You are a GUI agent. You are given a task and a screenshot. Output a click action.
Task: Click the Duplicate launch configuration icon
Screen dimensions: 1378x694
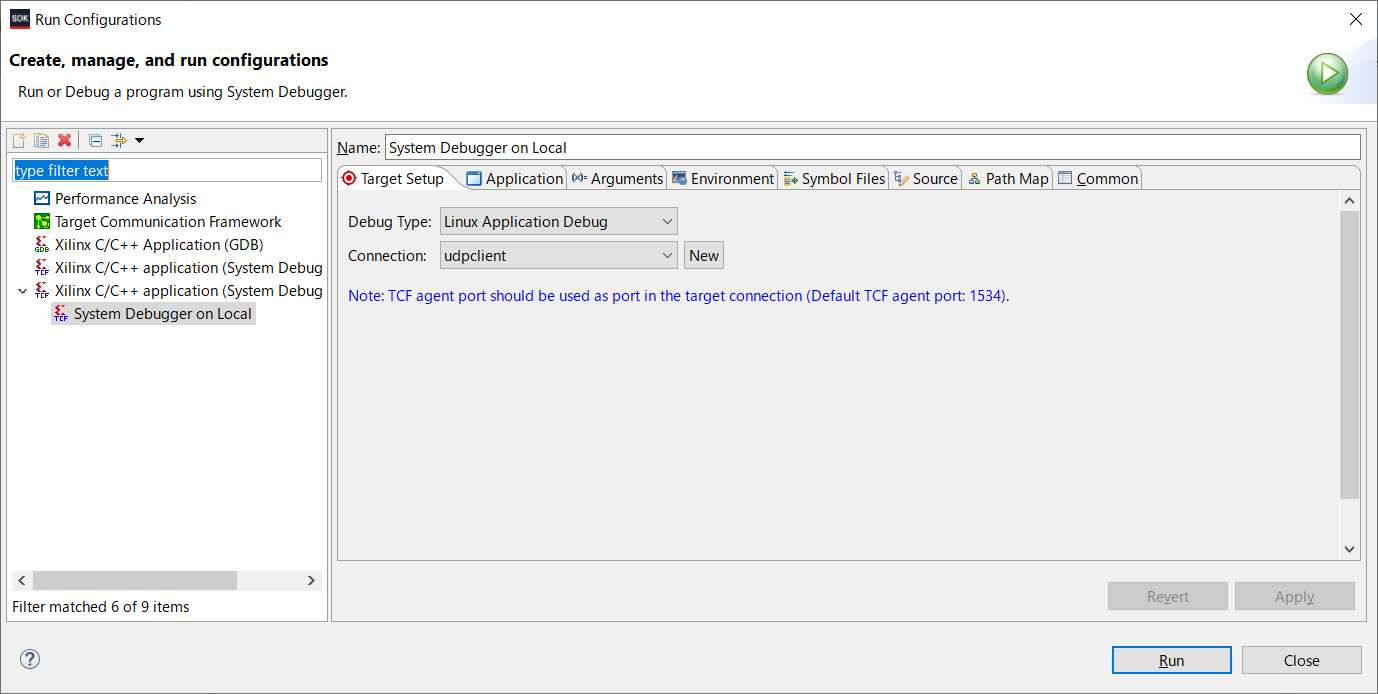[x=41, y=140]
